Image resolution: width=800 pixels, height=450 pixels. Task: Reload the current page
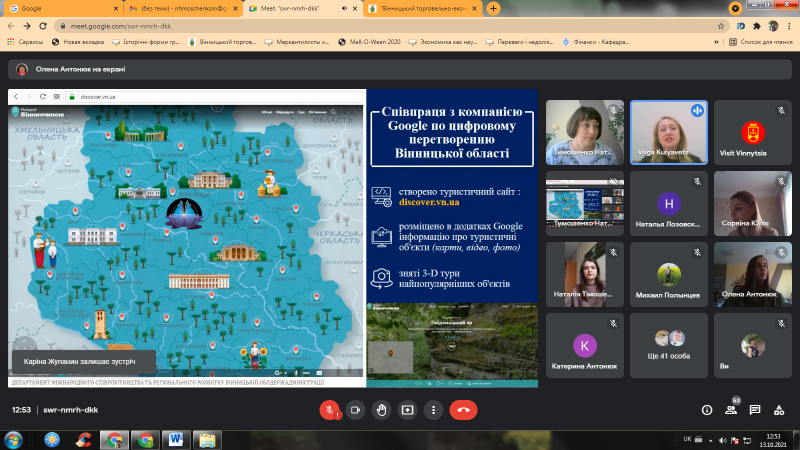click(43, 26)
